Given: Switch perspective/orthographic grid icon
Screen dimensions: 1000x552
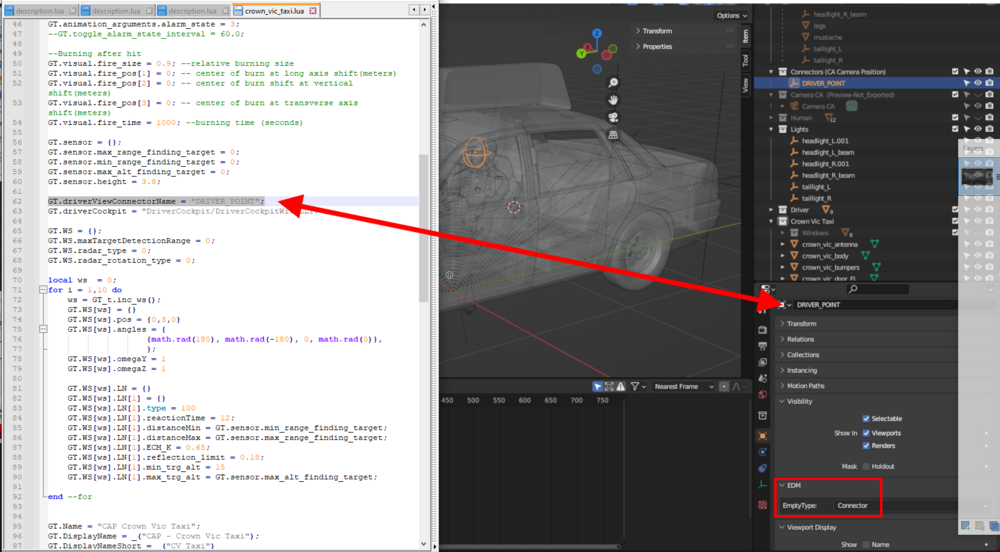Looking at the screenshot, I should 613,135.
